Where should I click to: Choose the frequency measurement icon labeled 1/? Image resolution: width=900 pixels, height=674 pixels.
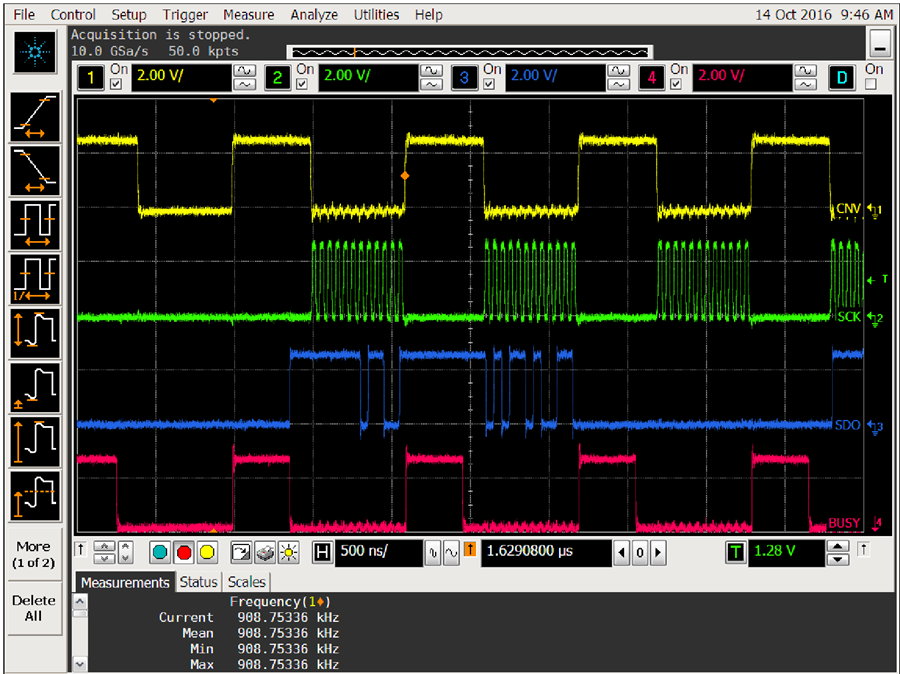coord(35,279)
